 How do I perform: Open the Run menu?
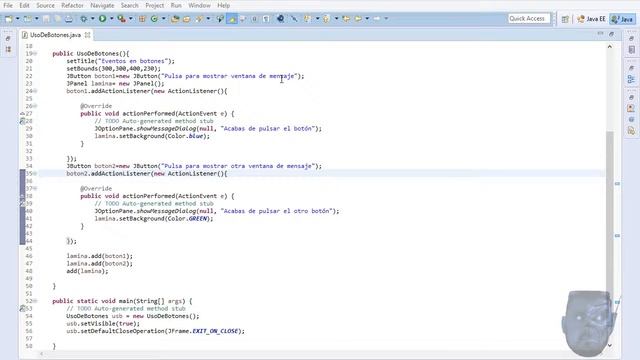click(x=176, y=6)
